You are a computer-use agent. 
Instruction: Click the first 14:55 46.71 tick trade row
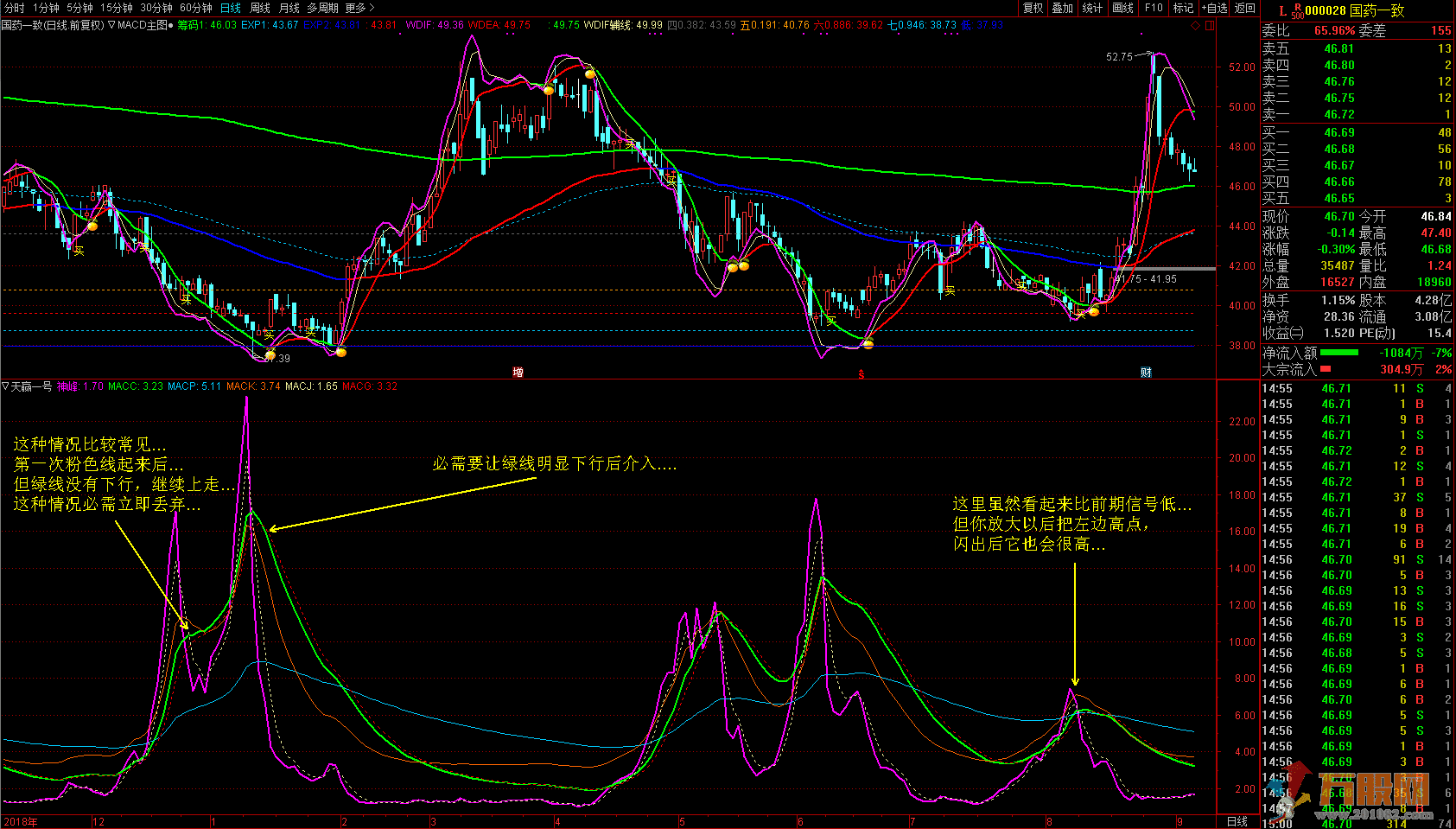1357,388
